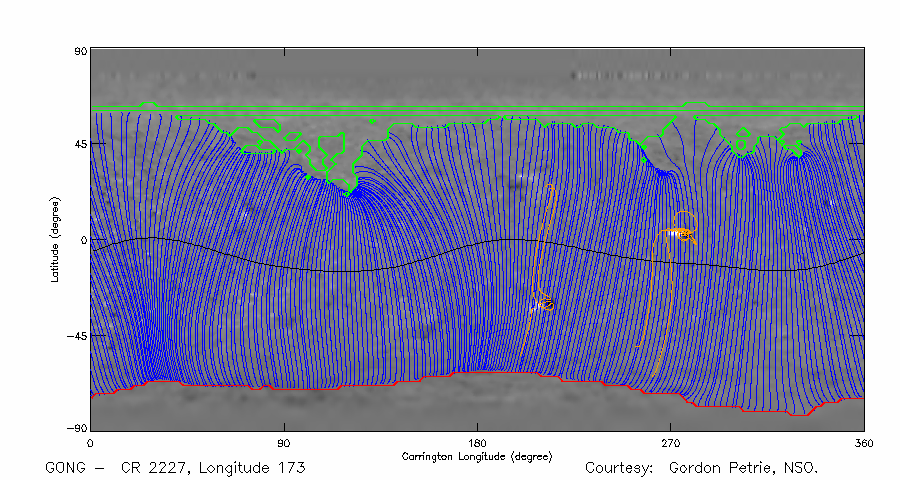Select the 0 tick label on longitude axis
The height and width of the screenshot is (480, 900).
(91, 442)
